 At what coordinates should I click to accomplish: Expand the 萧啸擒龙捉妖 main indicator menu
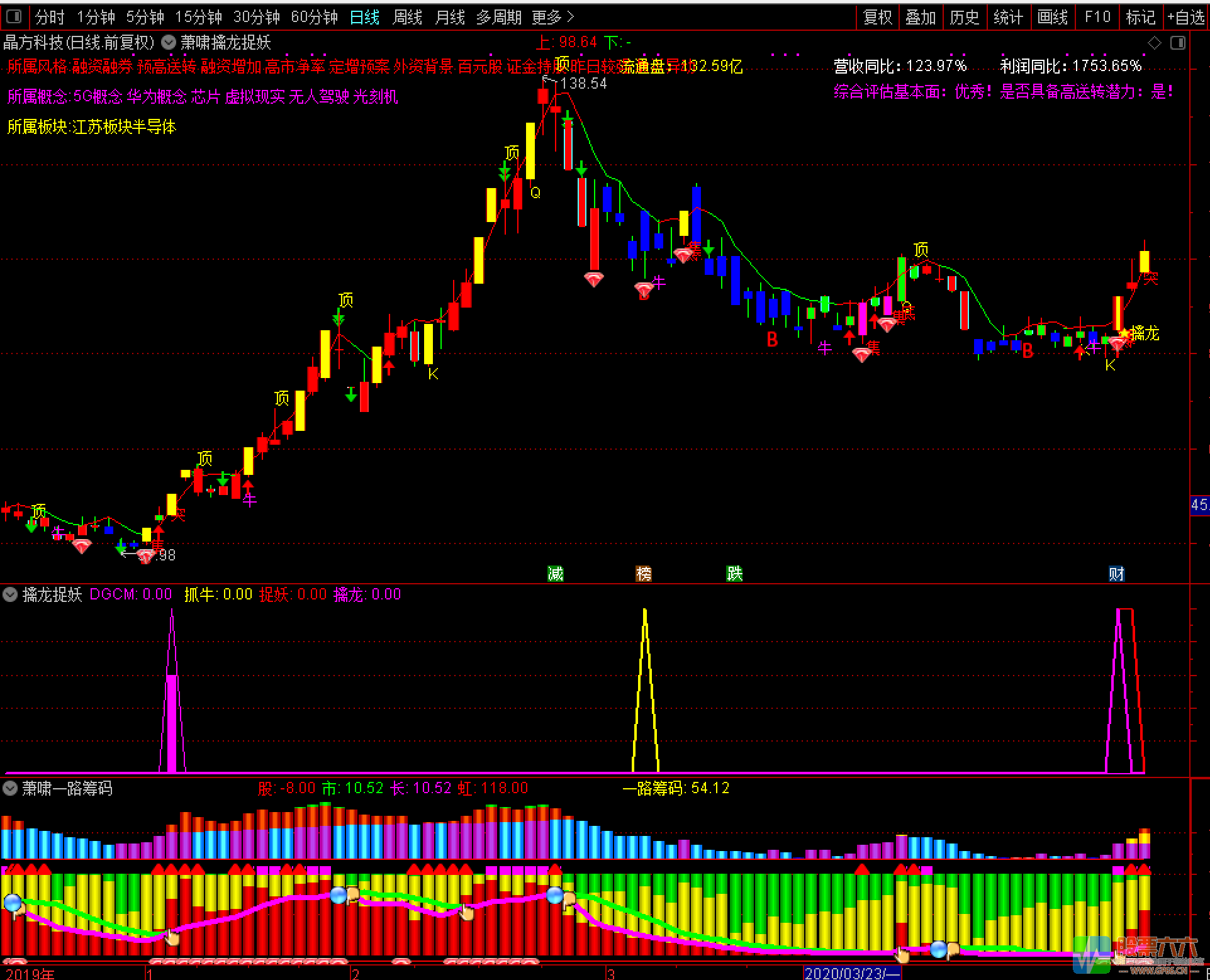coord(169,42)
